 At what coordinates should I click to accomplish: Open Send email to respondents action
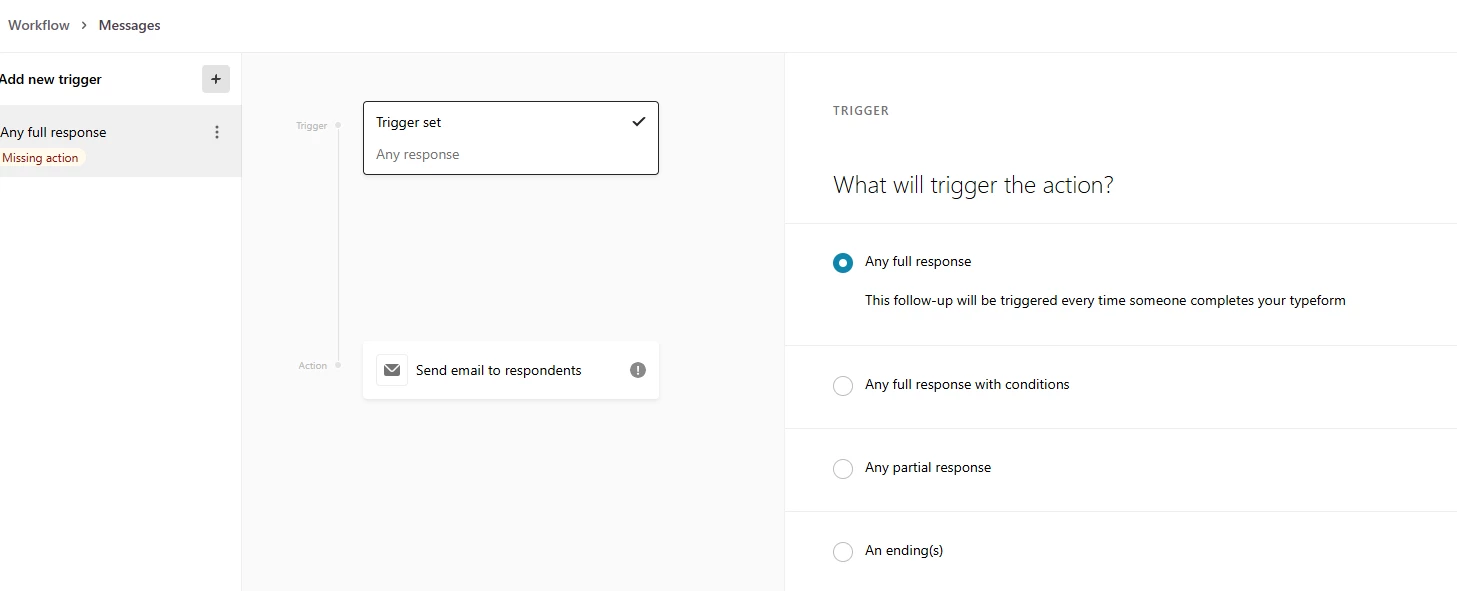click(498, 370)
